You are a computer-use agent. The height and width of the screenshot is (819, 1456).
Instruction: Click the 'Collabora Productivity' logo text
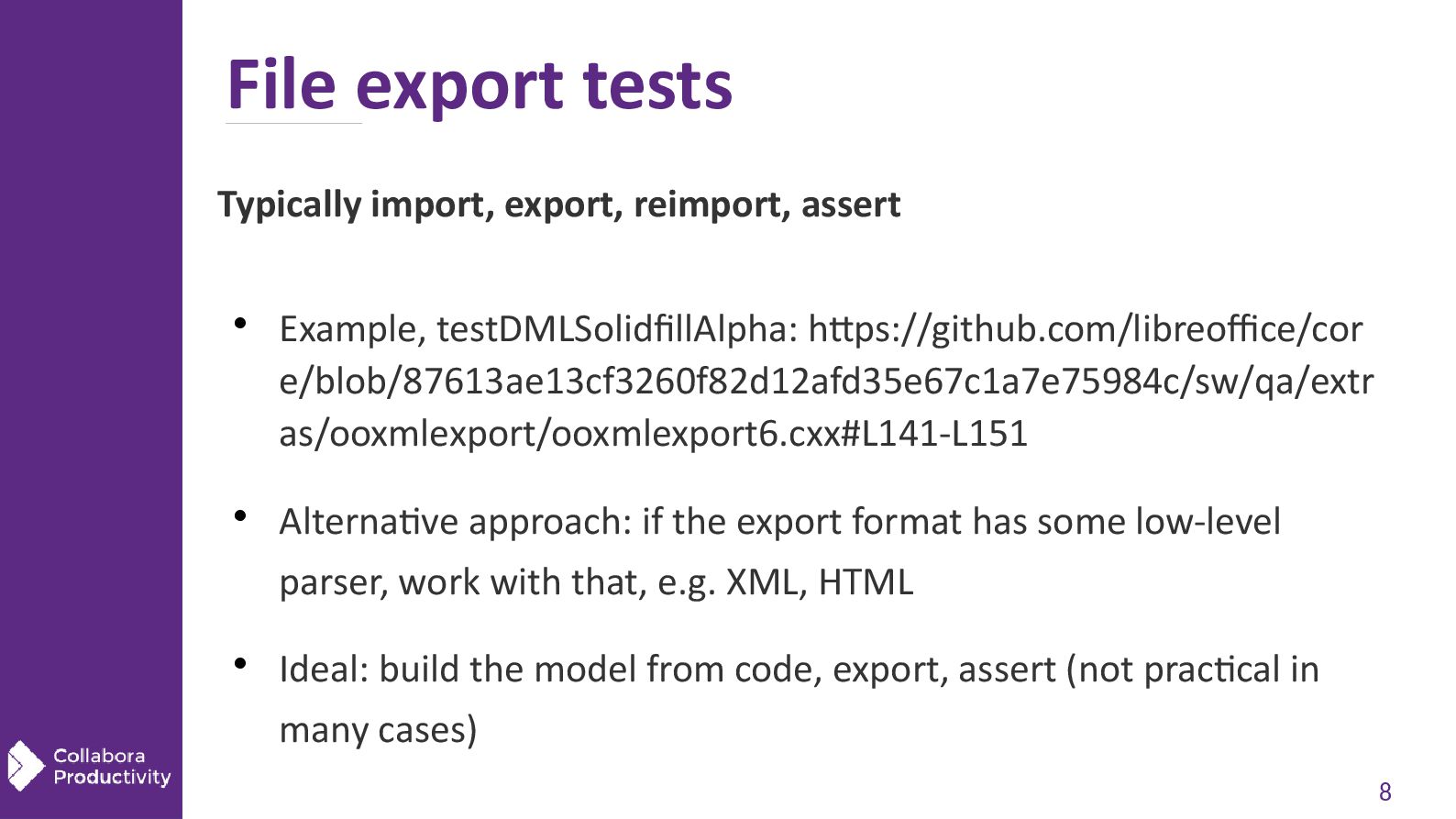click(x=111, y=767)
